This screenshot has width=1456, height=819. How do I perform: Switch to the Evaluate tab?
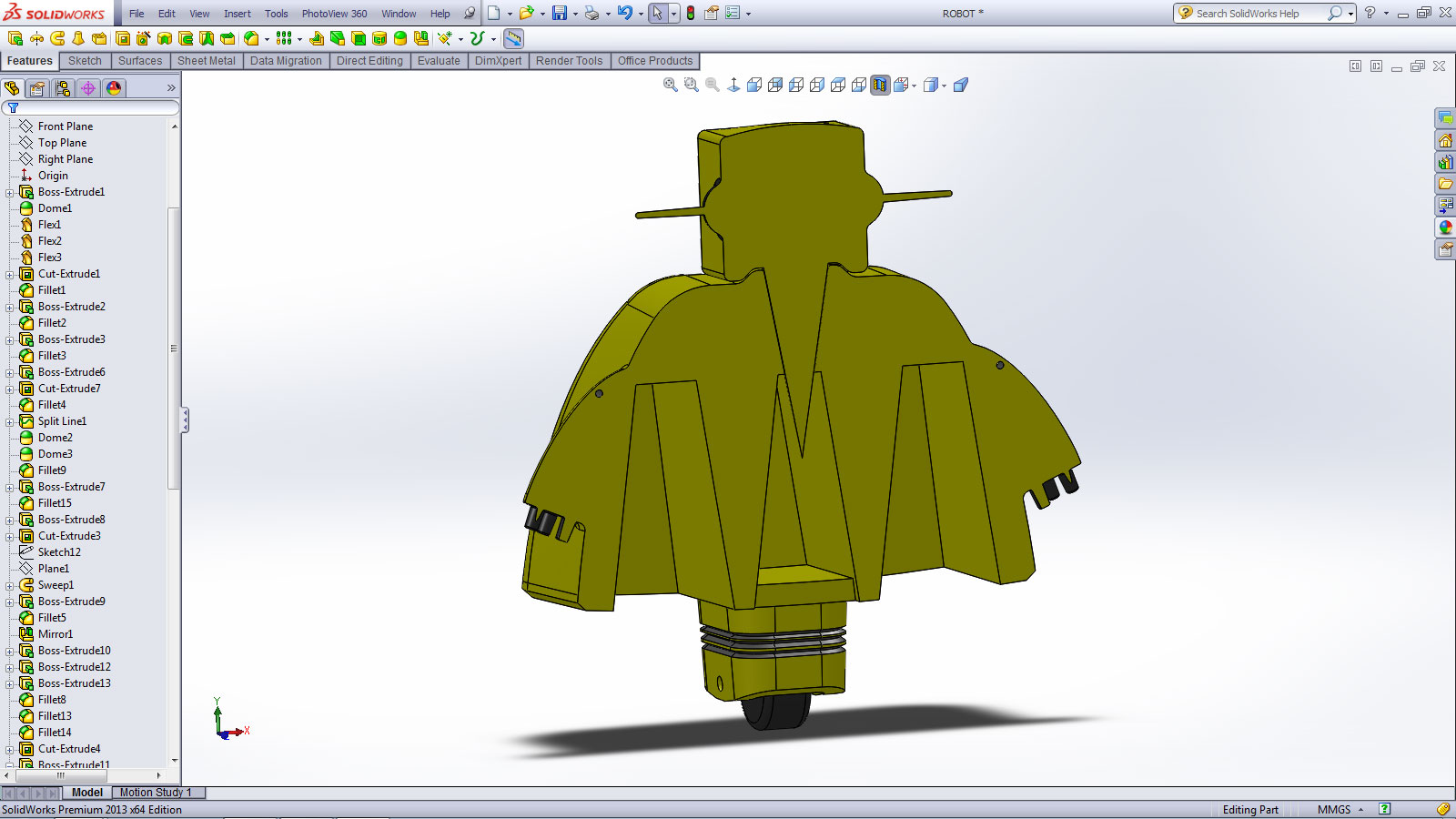(439, 61)
